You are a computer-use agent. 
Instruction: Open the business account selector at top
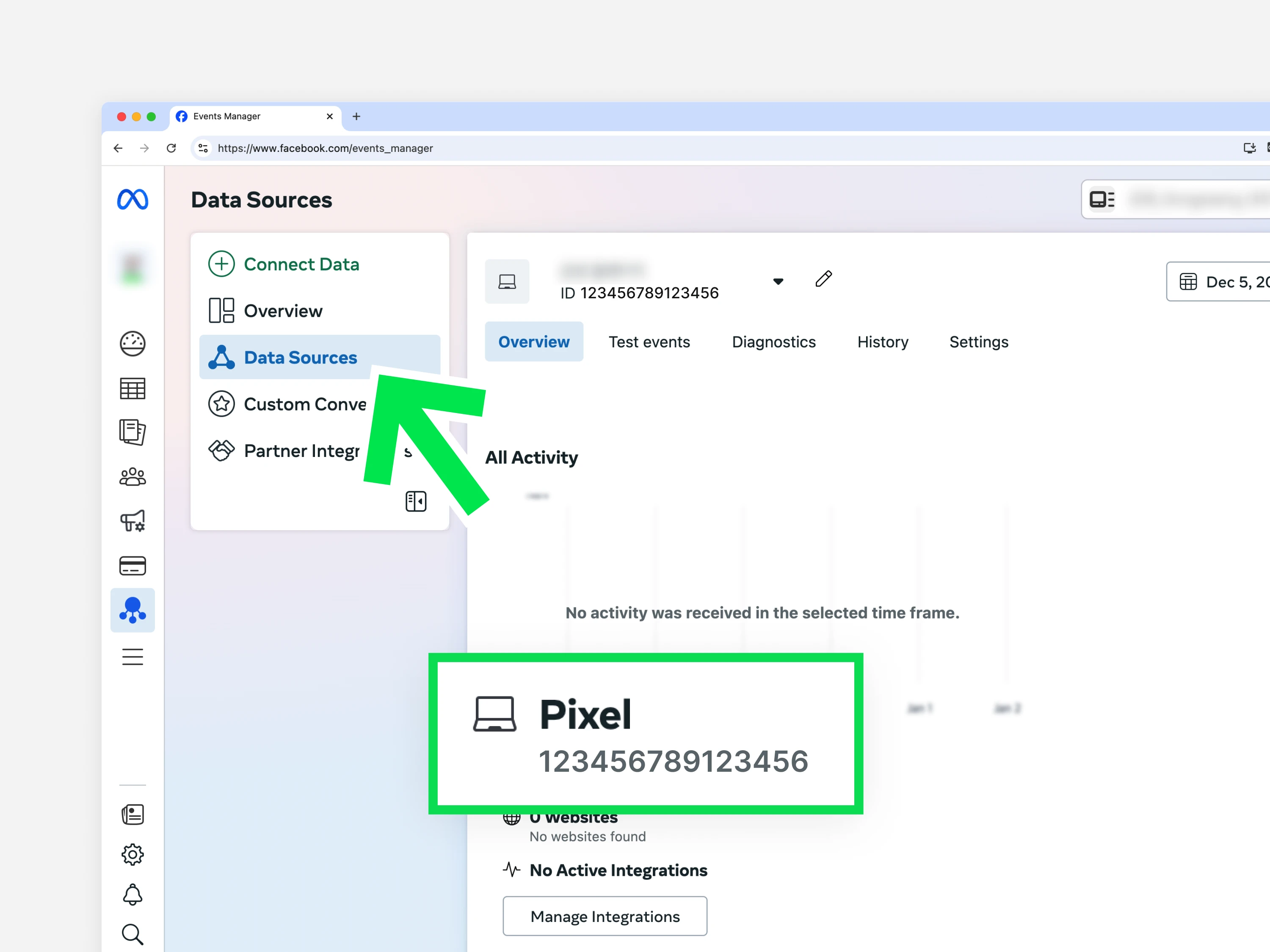click(1176, 199)
